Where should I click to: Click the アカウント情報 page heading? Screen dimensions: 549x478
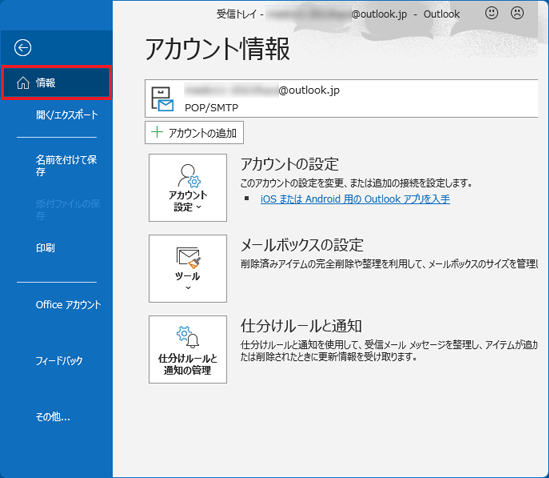(217, 49)
